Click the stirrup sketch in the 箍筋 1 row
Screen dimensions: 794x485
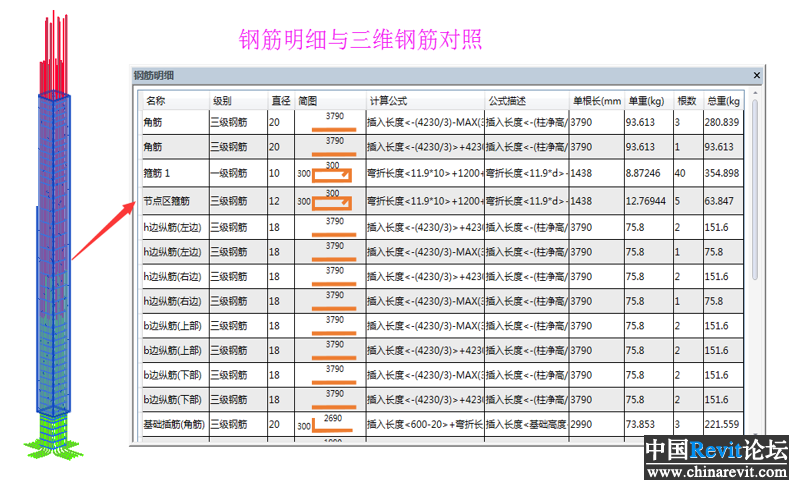[x=332, y=175]
